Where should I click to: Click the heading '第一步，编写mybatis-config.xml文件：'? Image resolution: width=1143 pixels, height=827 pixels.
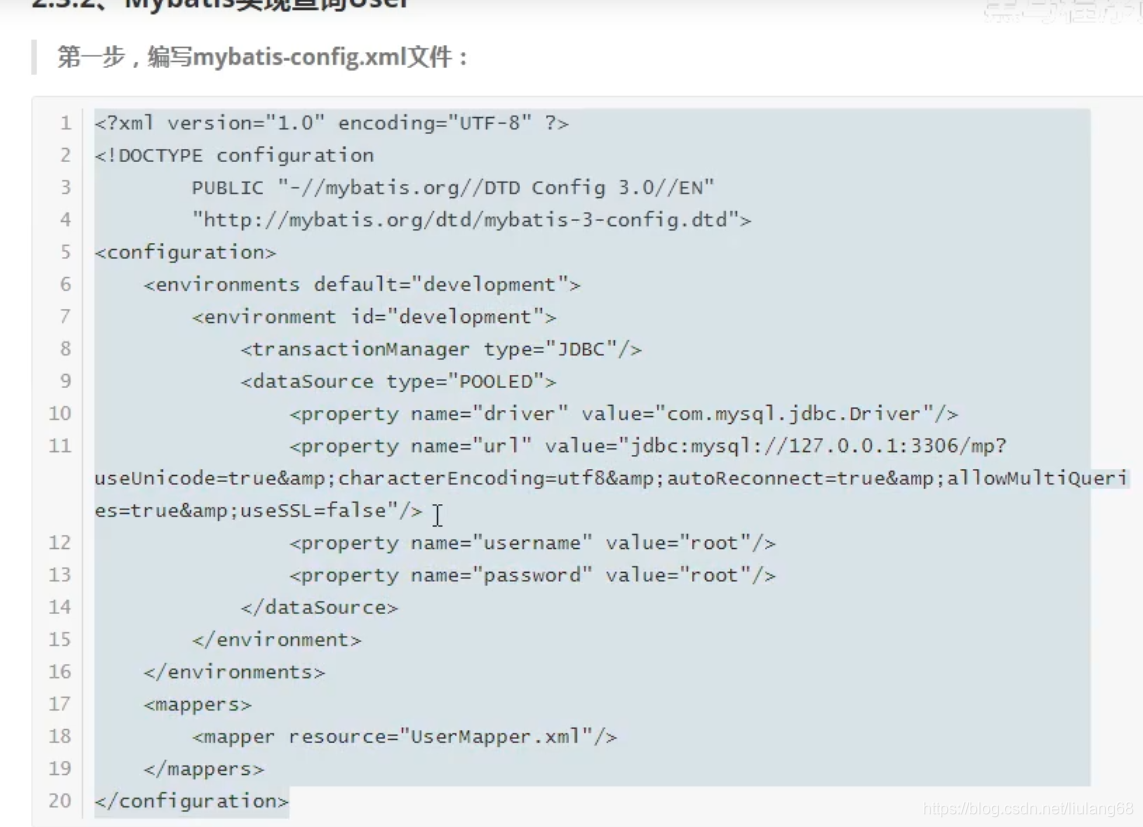262,57
